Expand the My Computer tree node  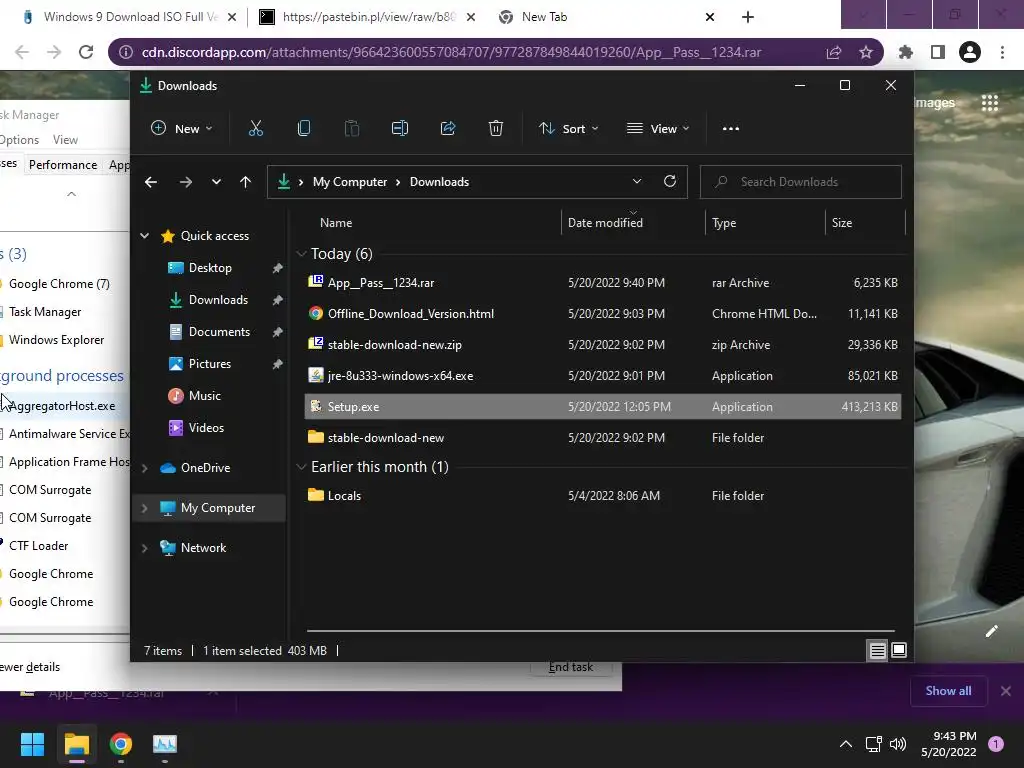coord(144,508)
